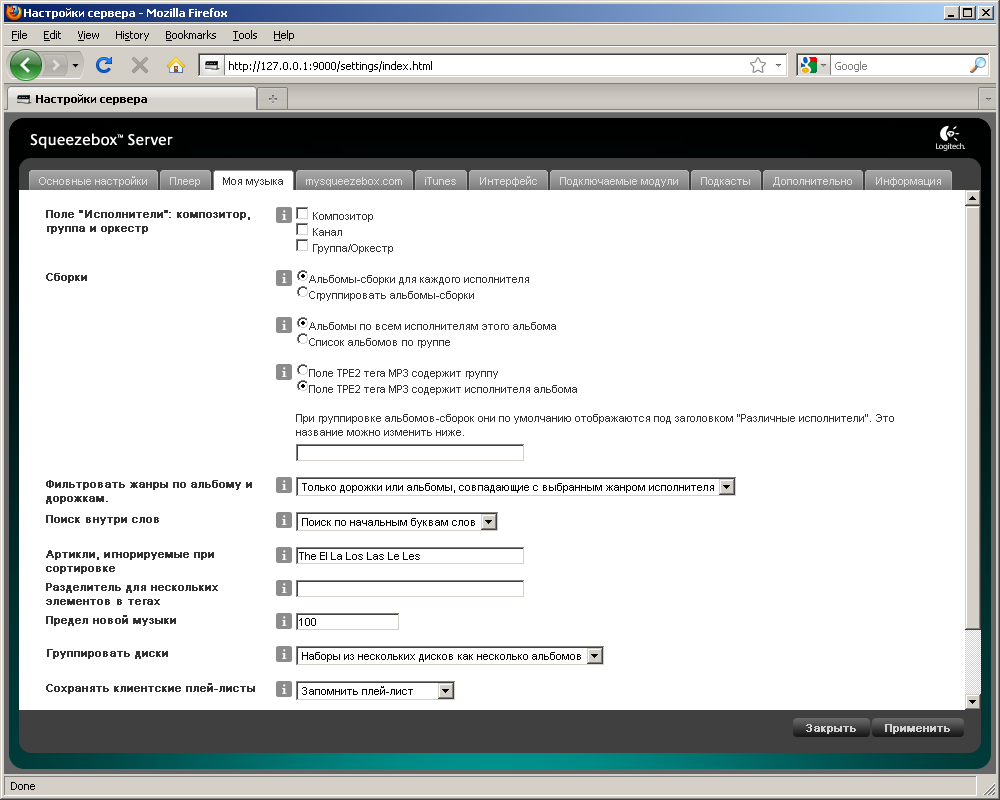Viewport: 1000px width, 800px height.
Task: Switch to Подключаемые модули tab
Action: coord(619,181)
